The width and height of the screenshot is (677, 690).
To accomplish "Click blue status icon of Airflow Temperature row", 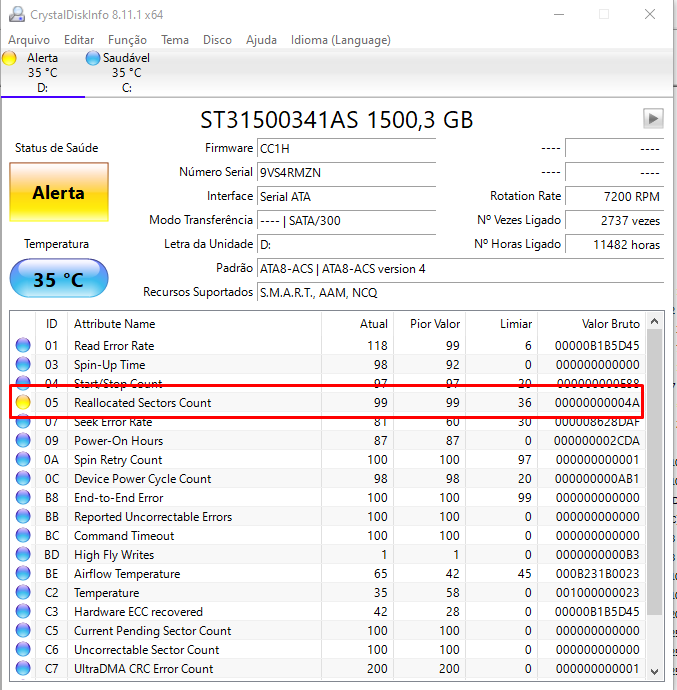I will pyautogui.click(x=23, y=573).
